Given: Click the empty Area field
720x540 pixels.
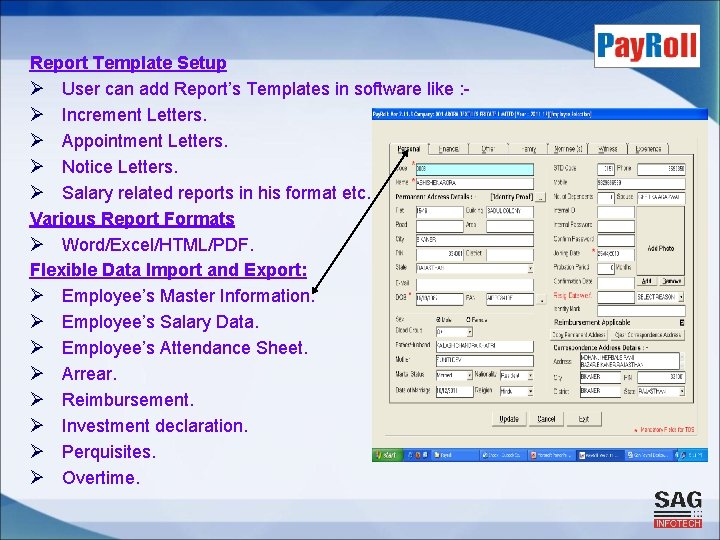Looking at the screenshot, I should coord(510,225).
